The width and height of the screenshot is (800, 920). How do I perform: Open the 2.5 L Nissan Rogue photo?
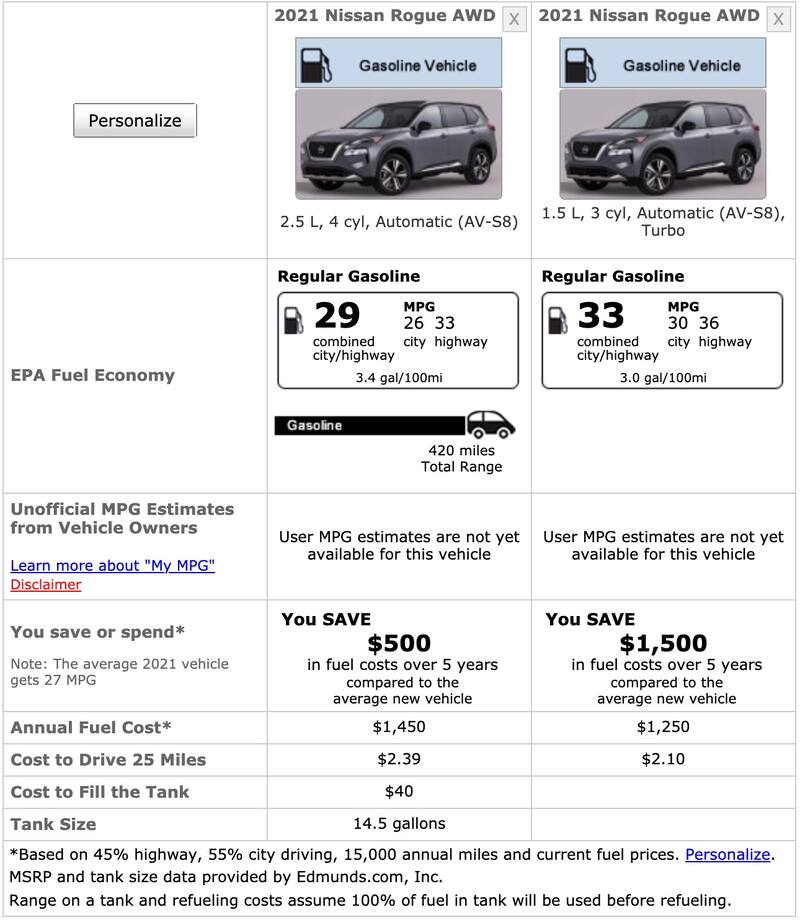point(398,145)
